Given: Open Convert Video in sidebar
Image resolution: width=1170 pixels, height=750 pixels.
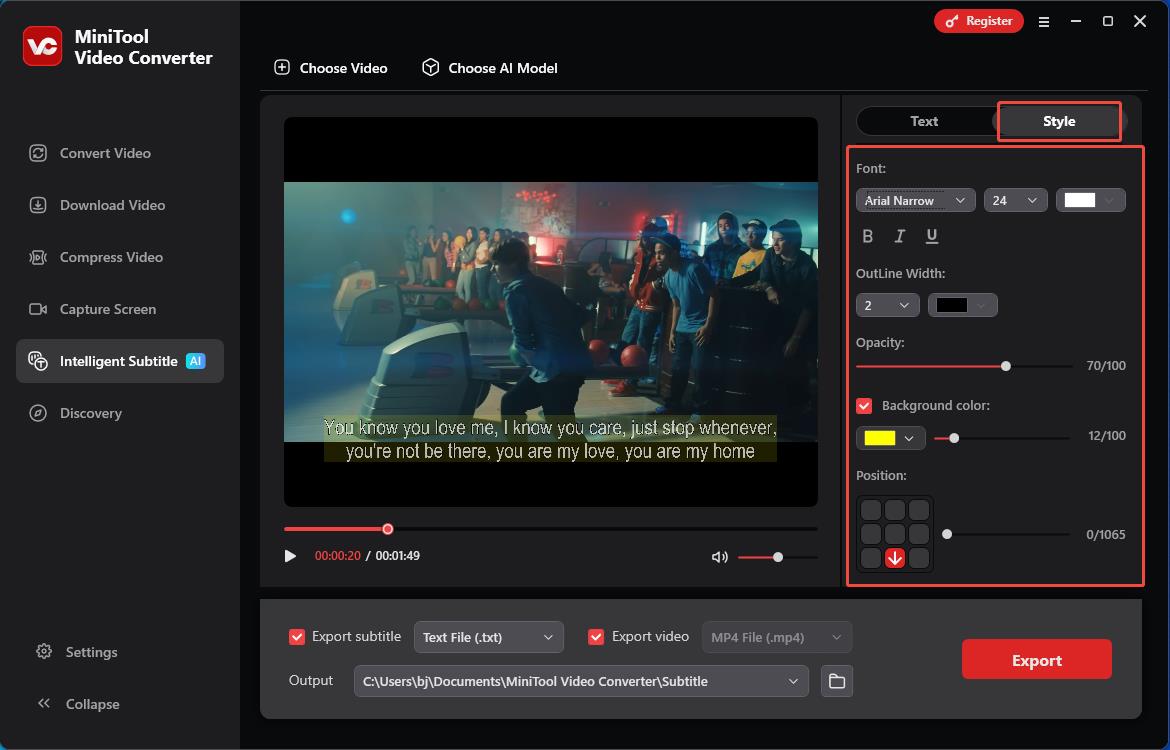Looking at the screenshot, I should 105,153.
